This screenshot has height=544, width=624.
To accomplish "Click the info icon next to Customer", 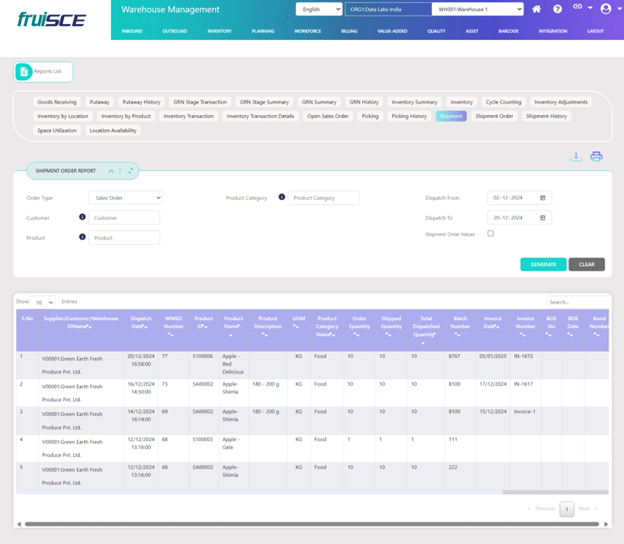I will tap(82, 217).
